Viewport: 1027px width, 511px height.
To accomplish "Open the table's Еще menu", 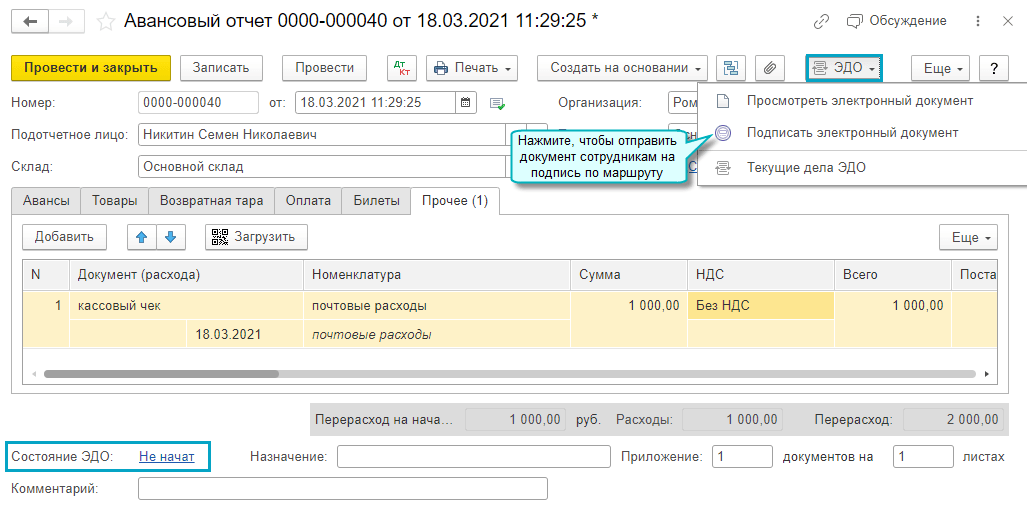I will pyautogui.click(x=968, y=238).
